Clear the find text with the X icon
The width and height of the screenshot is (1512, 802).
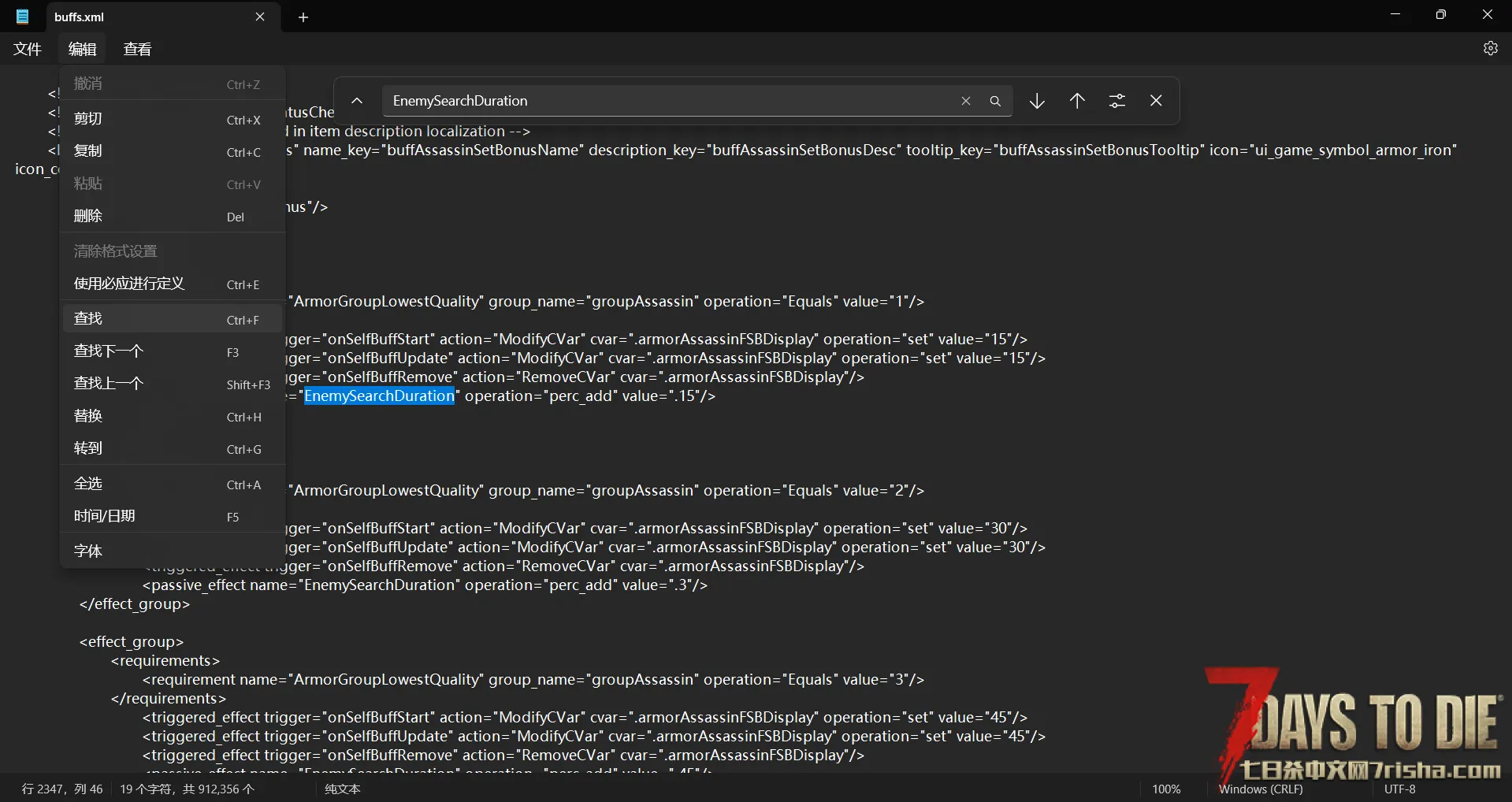(965, 101)
